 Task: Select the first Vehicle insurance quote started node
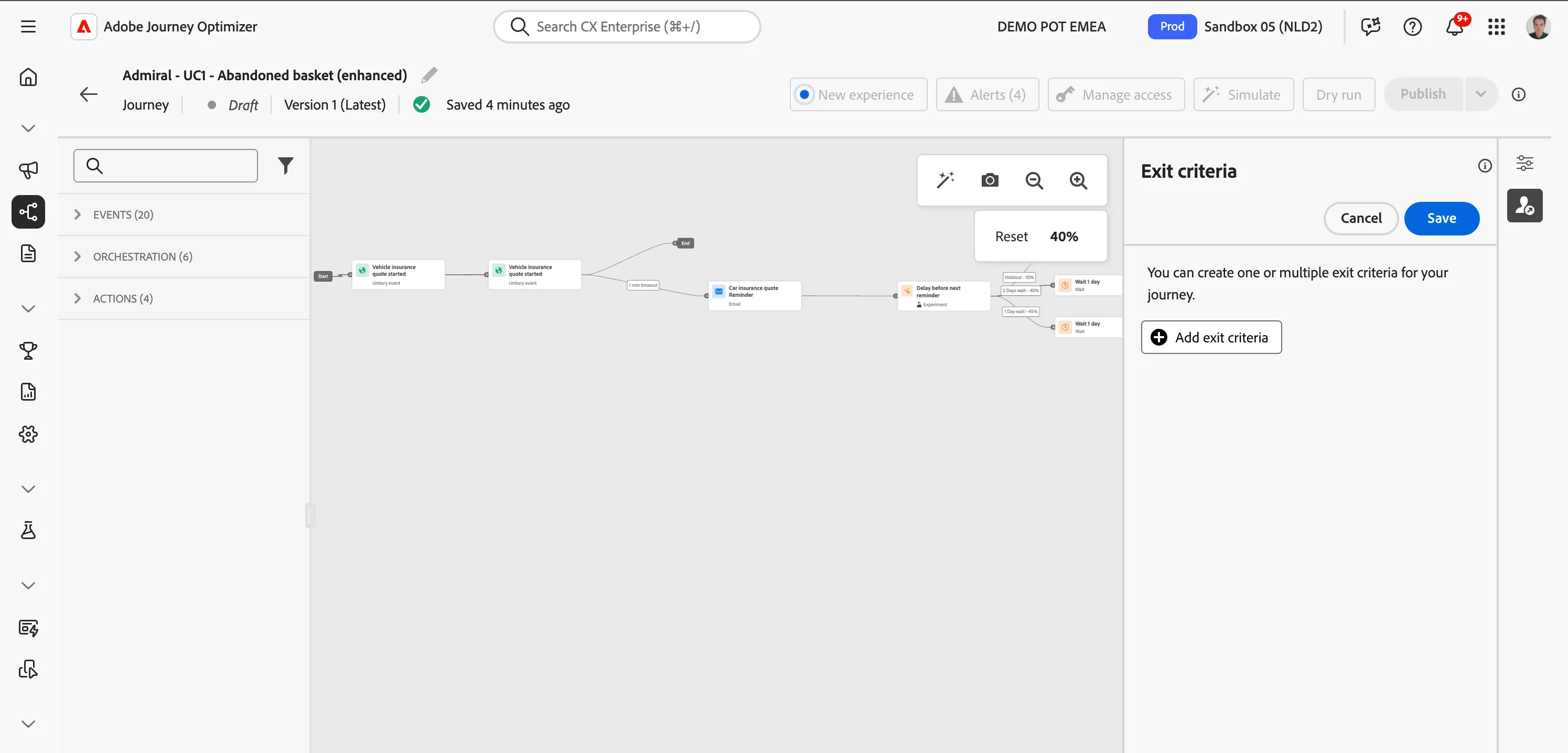tap(398, 275)
